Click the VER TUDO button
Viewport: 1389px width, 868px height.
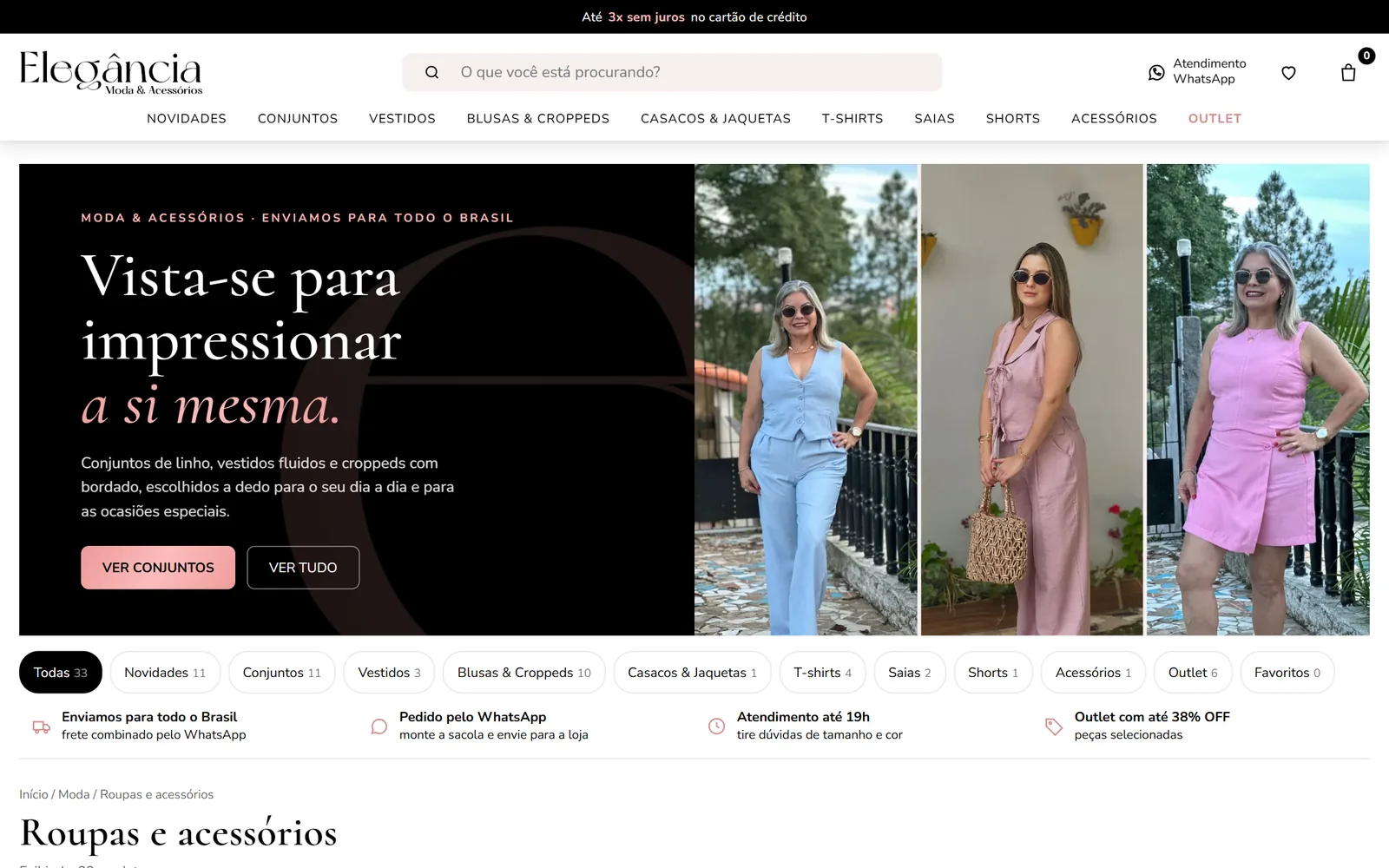[x=303, y=568]
